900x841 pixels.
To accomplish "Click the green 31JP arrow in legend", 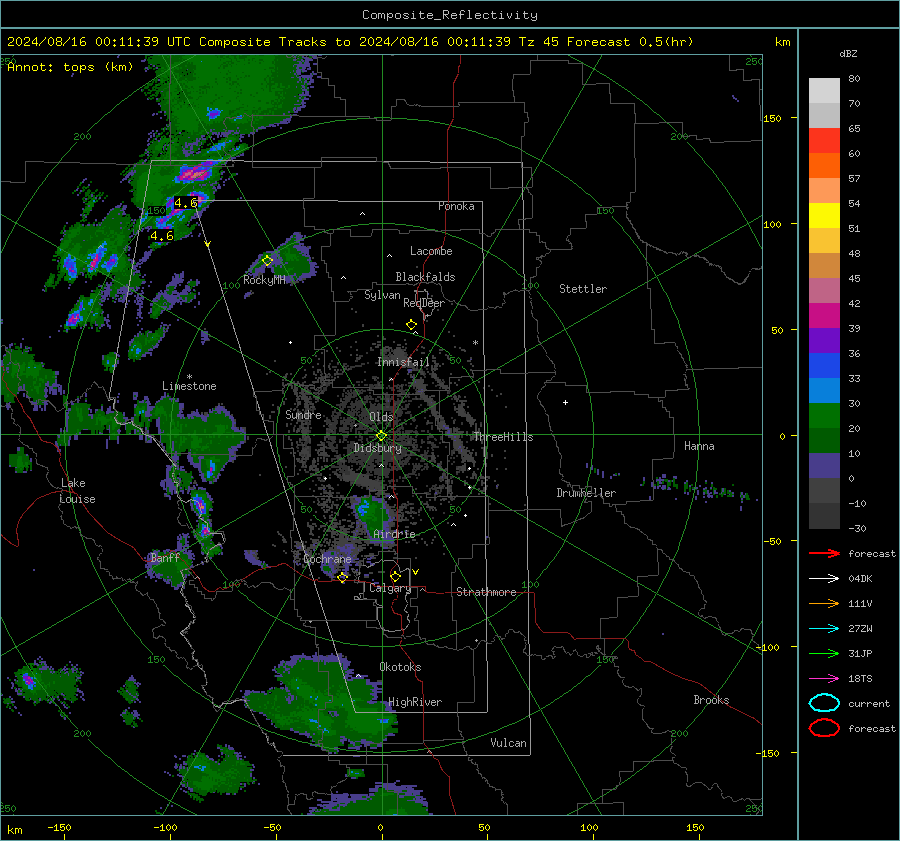I will click(824, 653).
